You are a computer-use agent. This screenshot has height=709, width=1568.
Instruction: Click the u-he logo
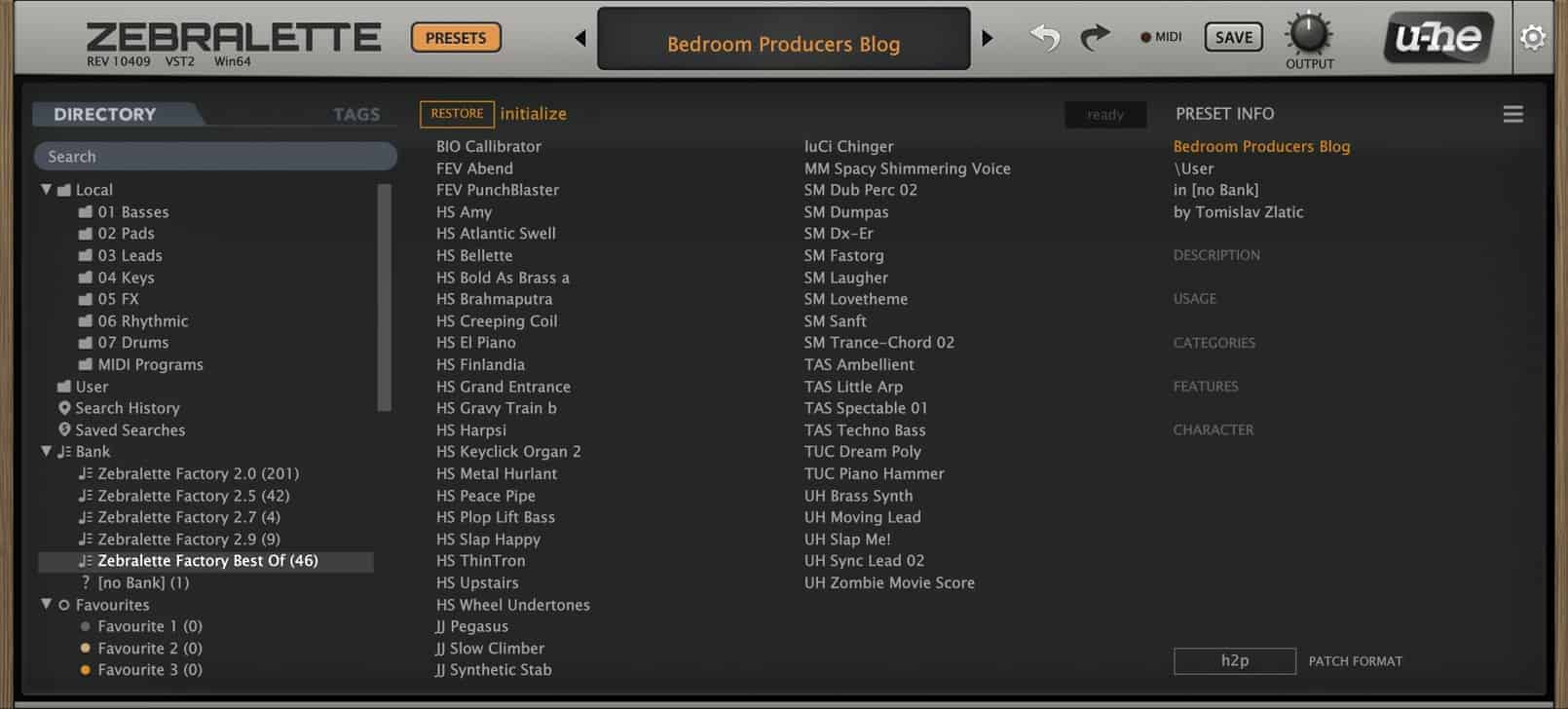pyautogui.click(x=1438, y=38)
